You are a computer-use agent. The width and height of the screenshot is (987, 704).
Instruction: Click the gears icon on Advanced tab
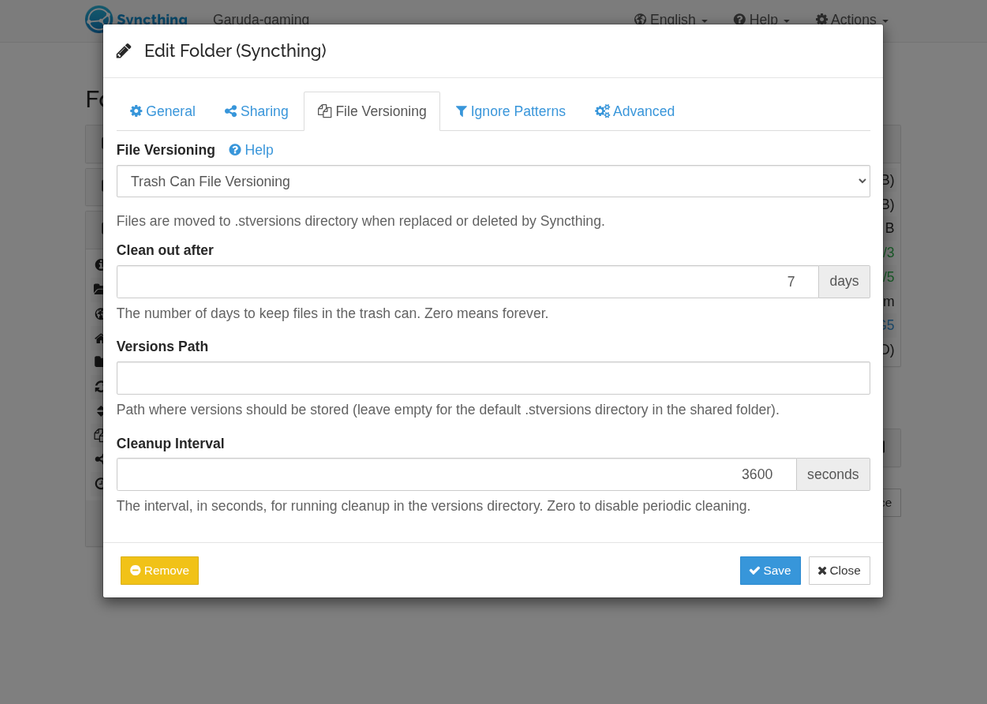[x=602, y=111]
